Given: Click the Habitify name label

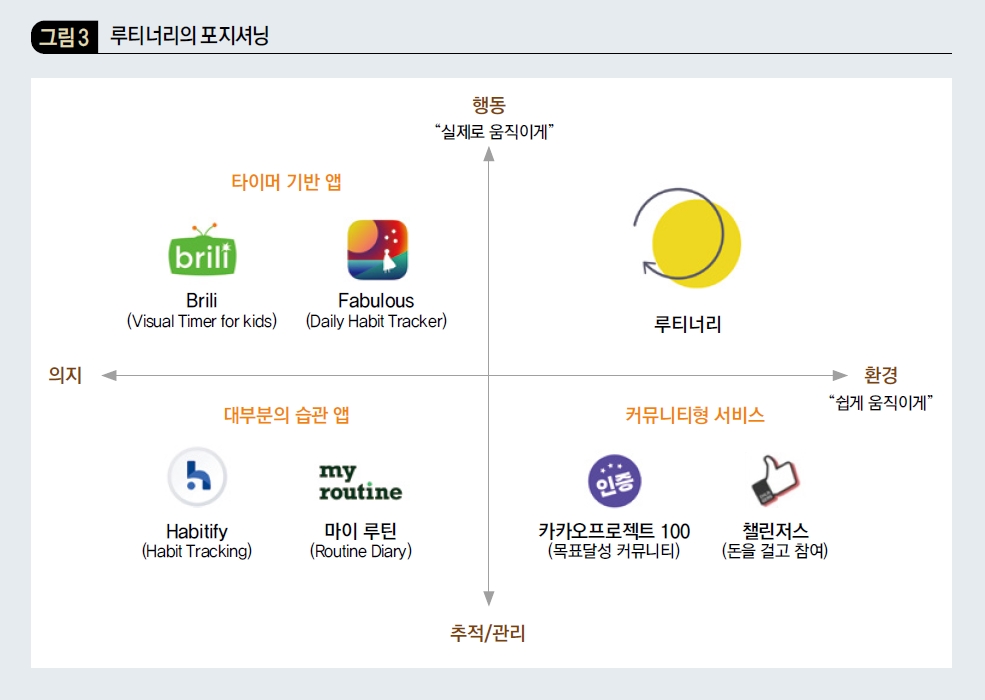Looking at the screenshot, I should [x=197, y=531].
